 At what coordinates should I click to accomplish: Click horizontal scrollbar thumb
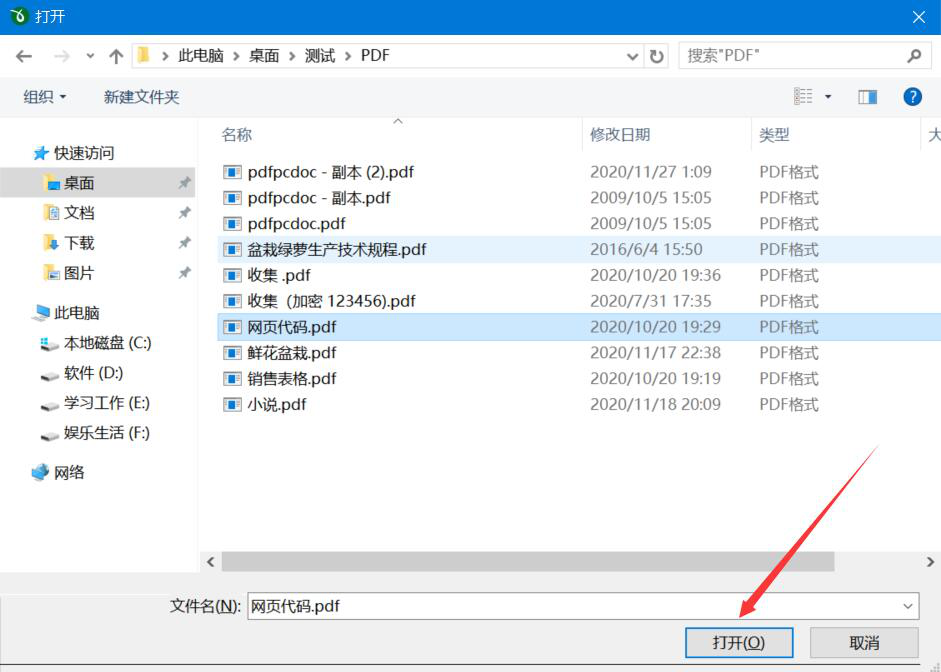(x=528, y=562)
